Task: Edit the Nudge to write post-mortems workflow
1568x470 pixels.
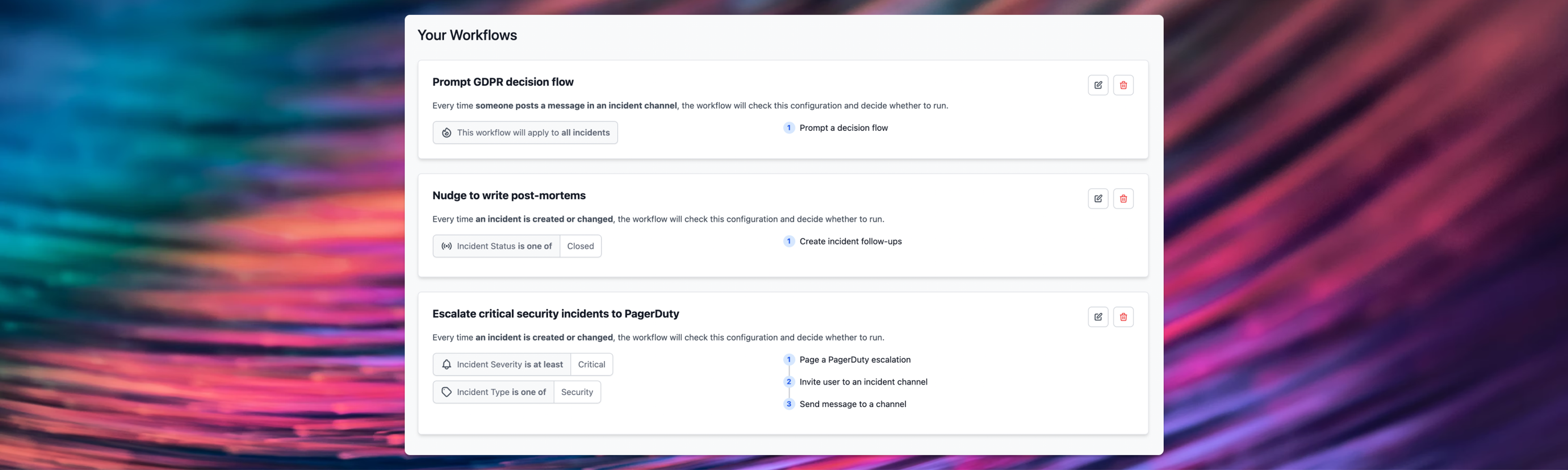Action: (x=1098, y=199)
